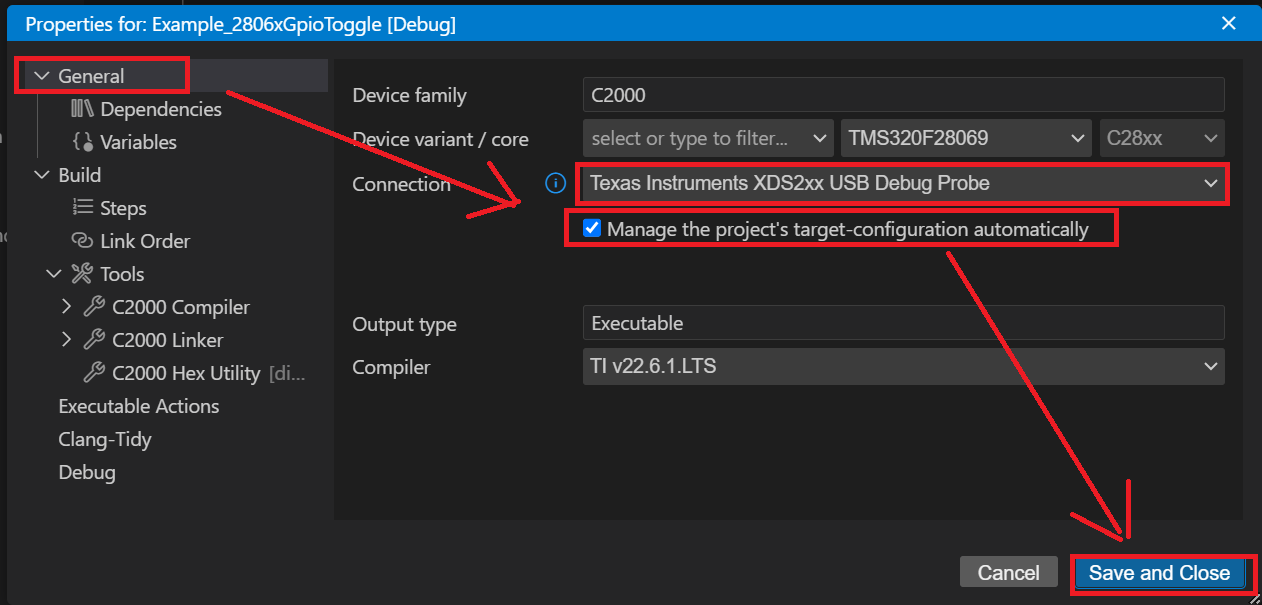The width and height of the screenshot is (1262, 605).
Task: Select the Build category
Action: 80,175
